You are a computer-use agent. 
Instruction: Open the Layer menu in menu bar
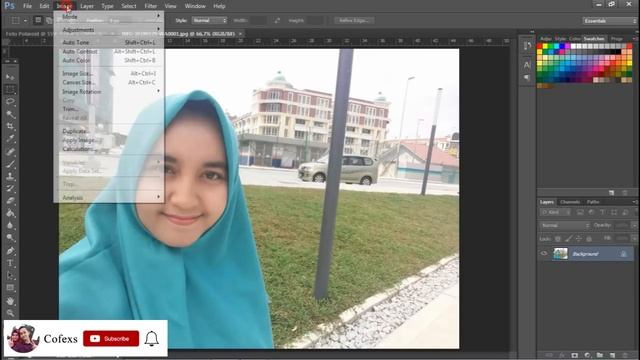click(x=87, y=6)
